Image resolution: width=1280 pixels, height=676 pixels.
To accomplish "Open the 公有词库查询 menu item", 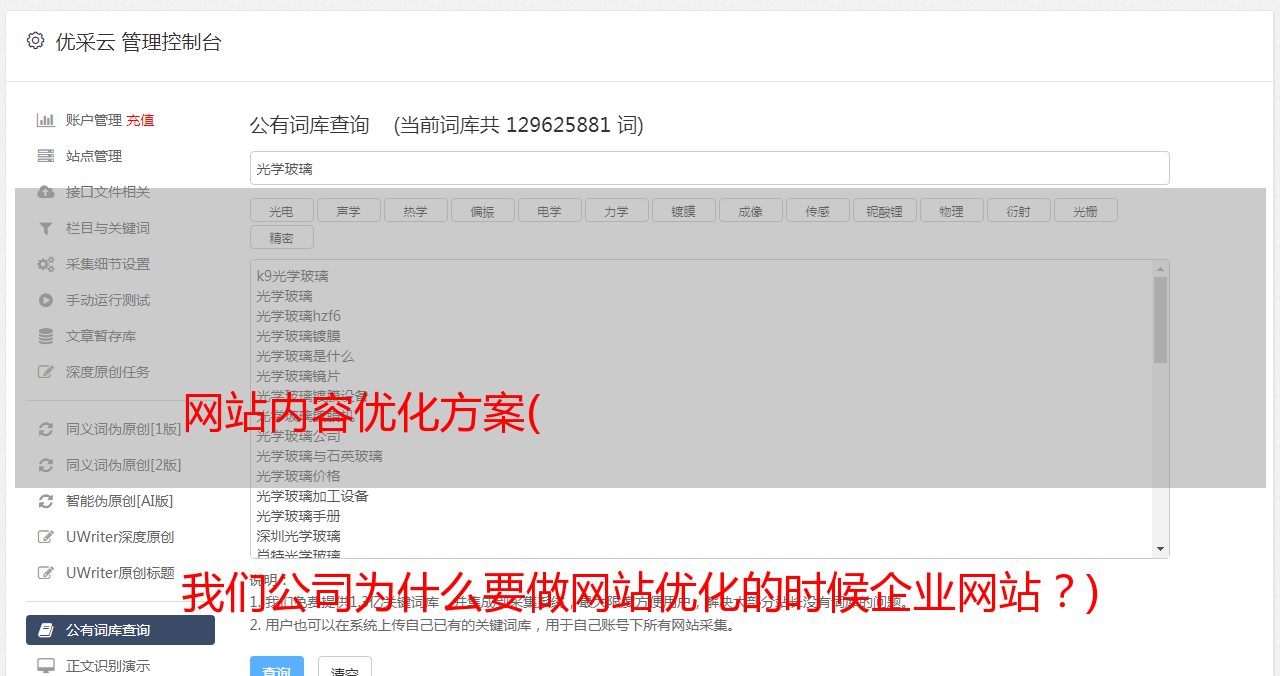I will (x=120, y=630).
